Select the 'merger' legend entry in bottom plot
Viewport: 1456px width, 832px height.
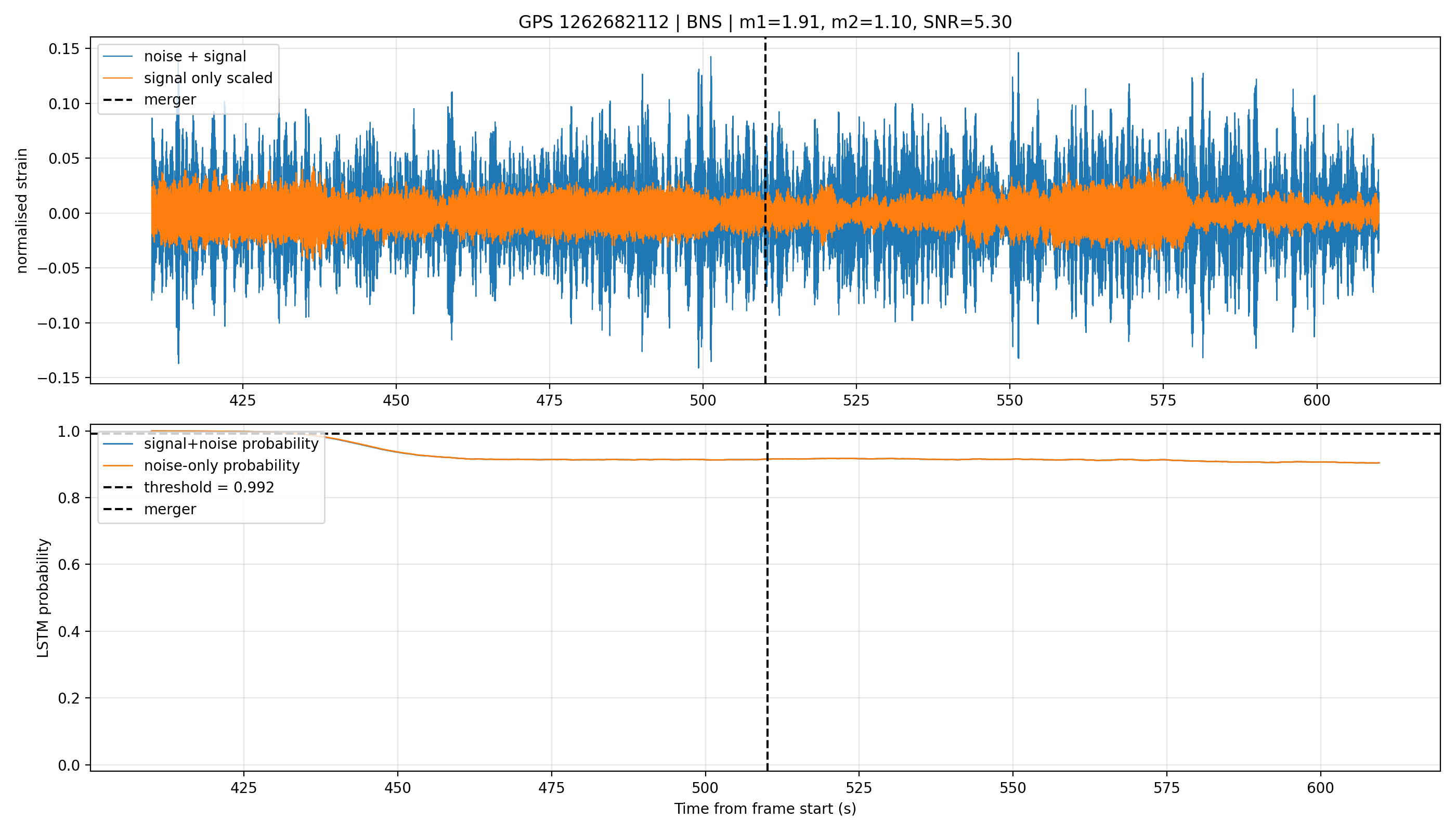pos(150,509)
